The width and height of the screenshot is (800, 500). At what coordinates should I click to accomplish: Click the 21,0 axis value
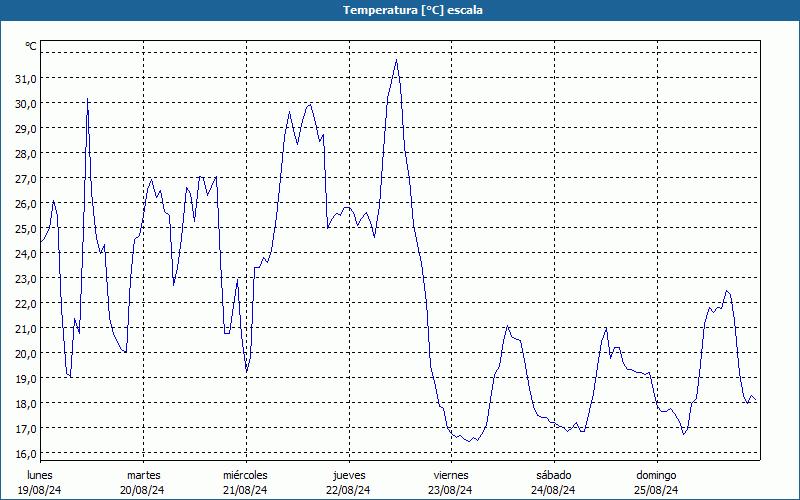pos(26,329)
